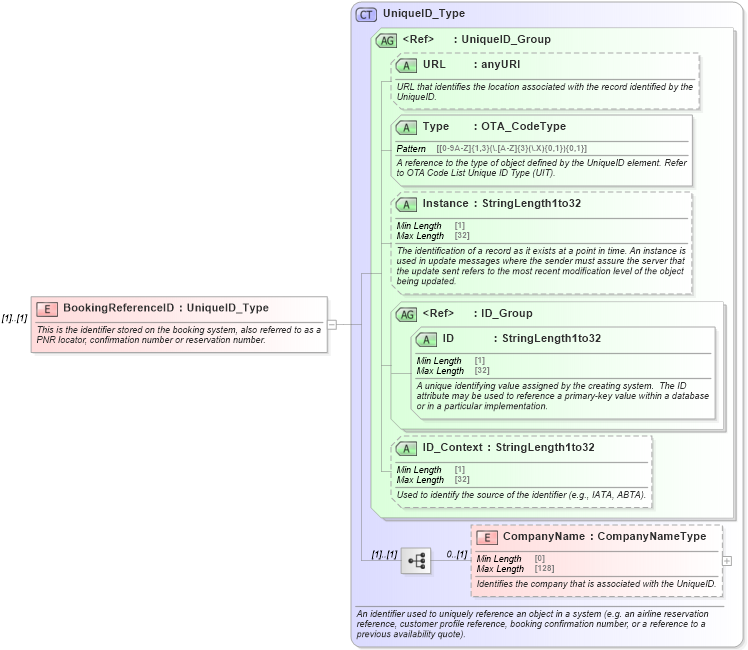The width and height of the screenshot is (748, 650).
Task: Click the [1]..[1] cardinality left of BookingReferenceID
Action: click(x=14, y=319)
